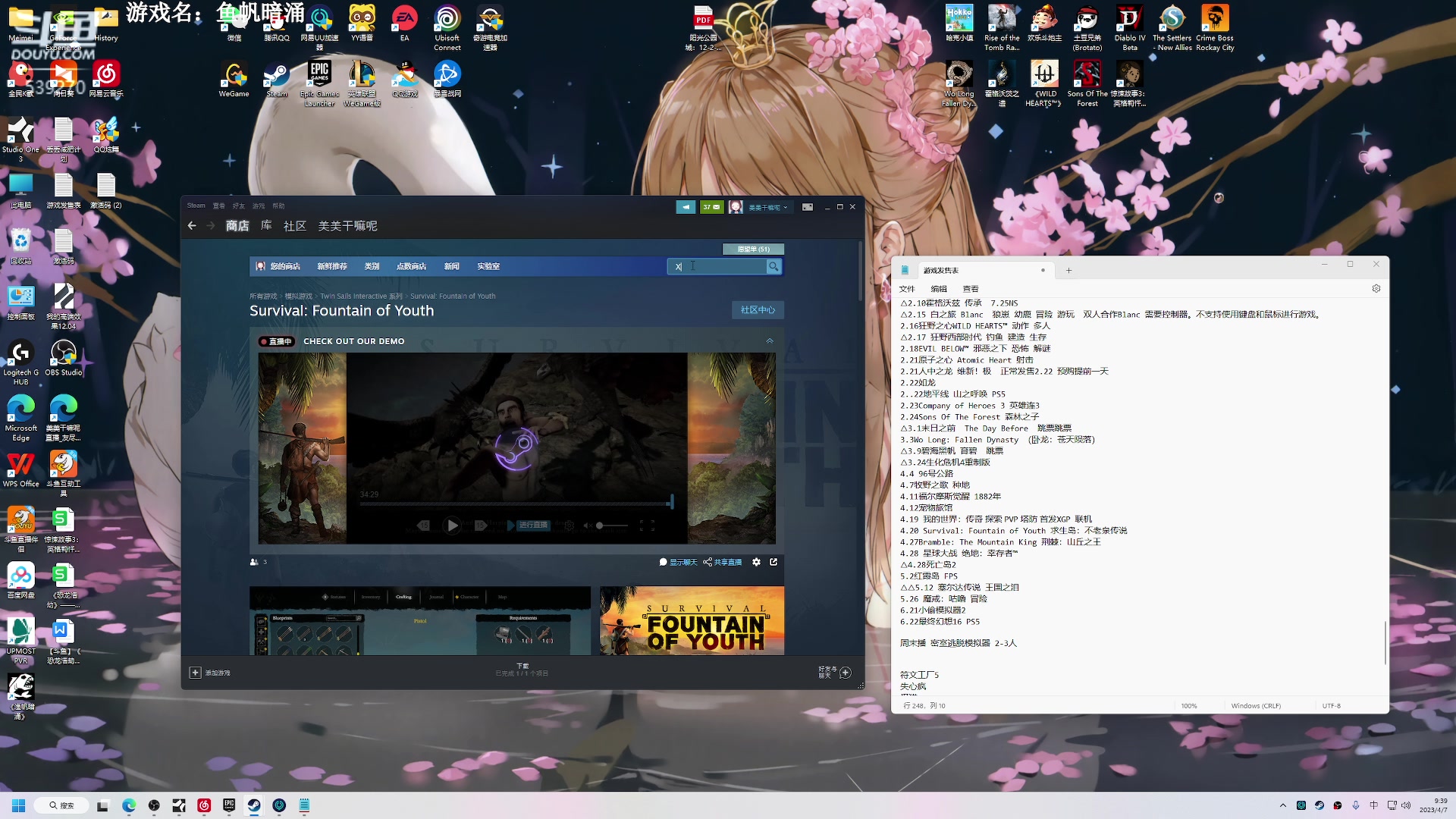Select Steam desktop shortcut icon
The height and width of the screenshot is (819, 1456).
(277, 79)
